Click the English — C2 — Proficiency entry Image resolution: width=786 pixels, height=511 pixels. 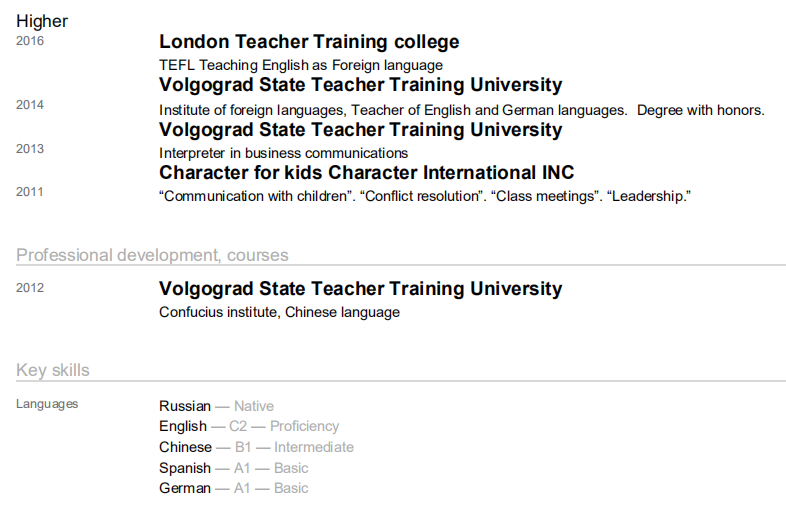(x=249, y=426)
